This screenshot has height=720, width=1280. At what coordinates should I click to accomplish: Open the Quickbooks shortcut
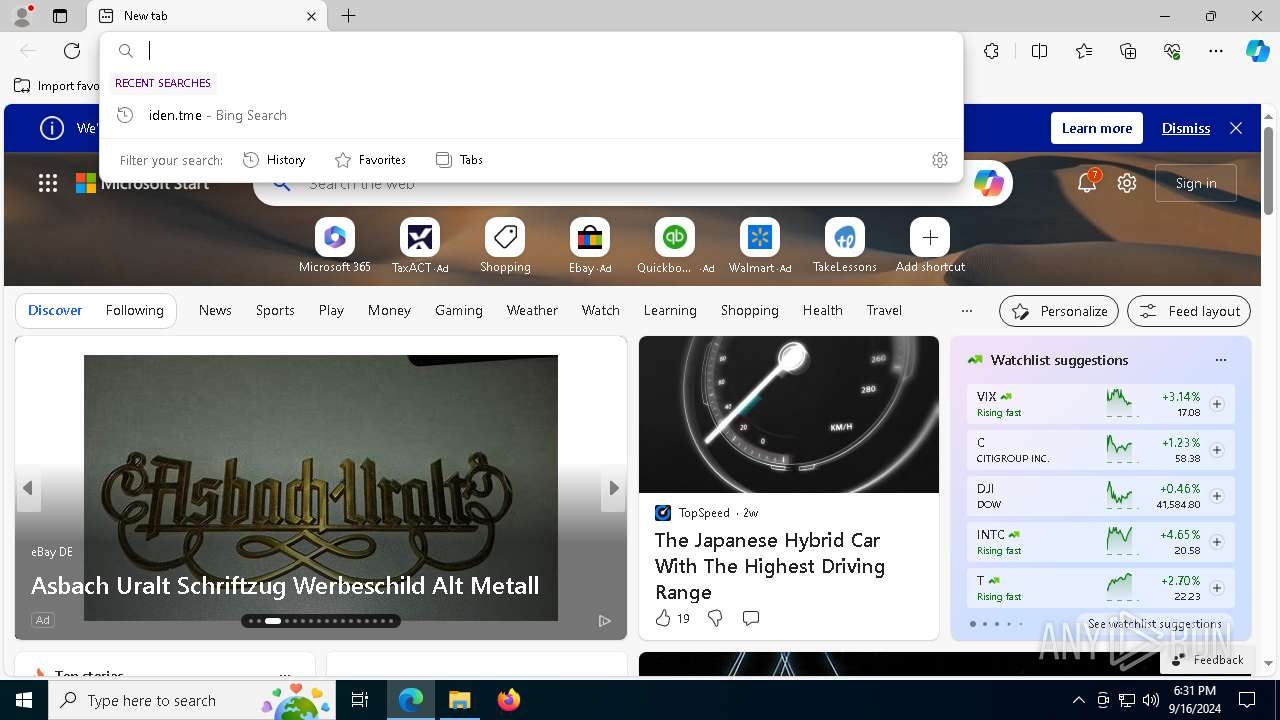(x=675, y=246)
